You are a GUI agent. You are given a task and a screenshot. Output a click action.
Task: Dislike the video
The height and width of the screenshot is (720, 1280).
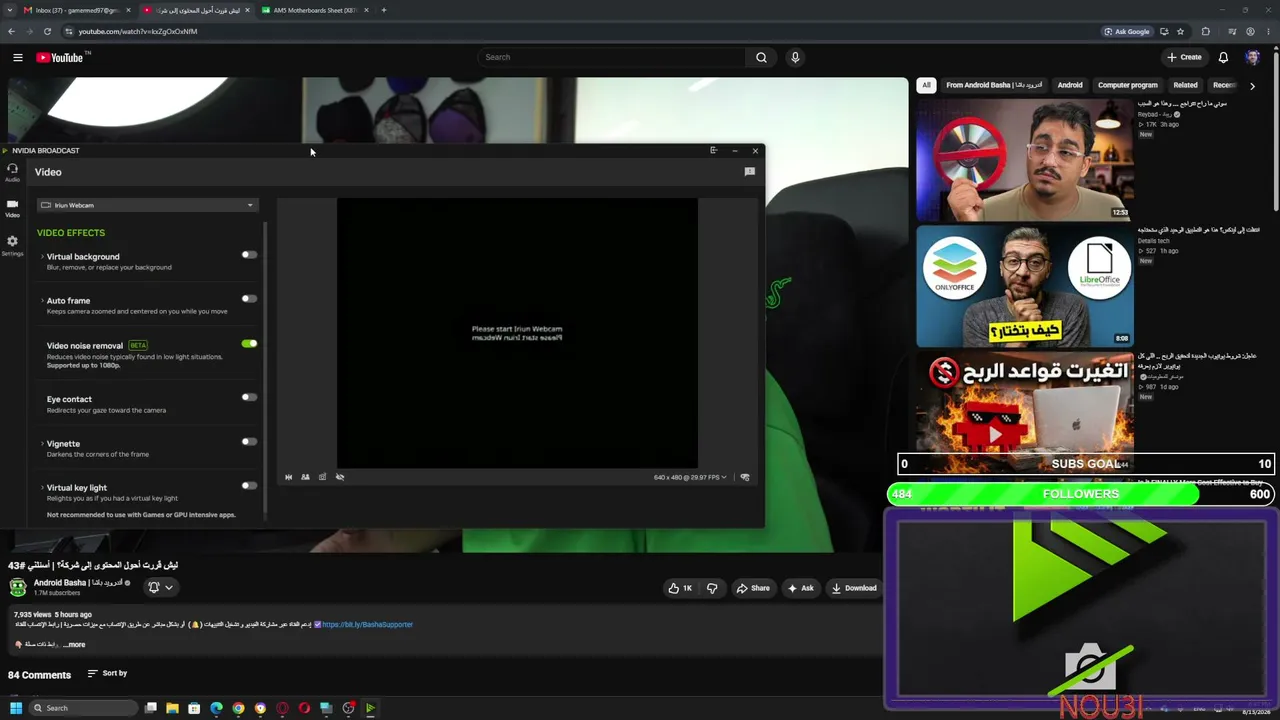[712, 588]
